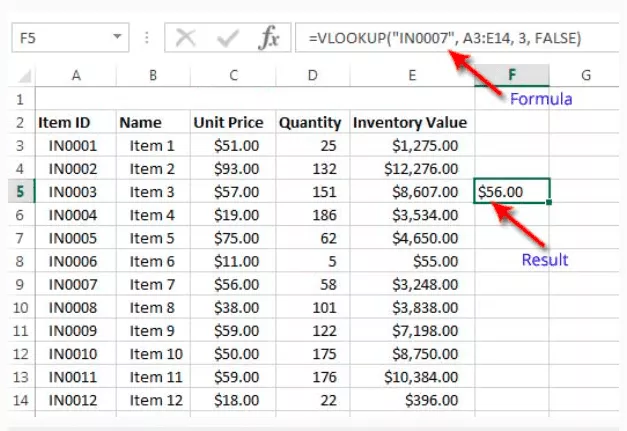The height and width of the screenshot is (431, 627).
Task: Open the Name Box dropdown arrow
Action: (118, 38)
